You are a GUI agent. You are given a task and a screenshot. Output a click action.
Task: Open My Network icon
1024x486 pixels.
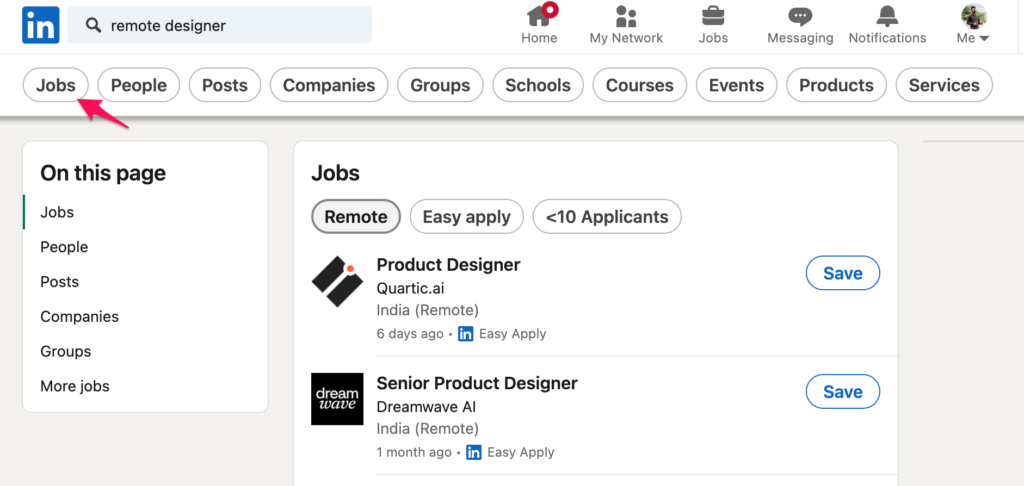626,16
